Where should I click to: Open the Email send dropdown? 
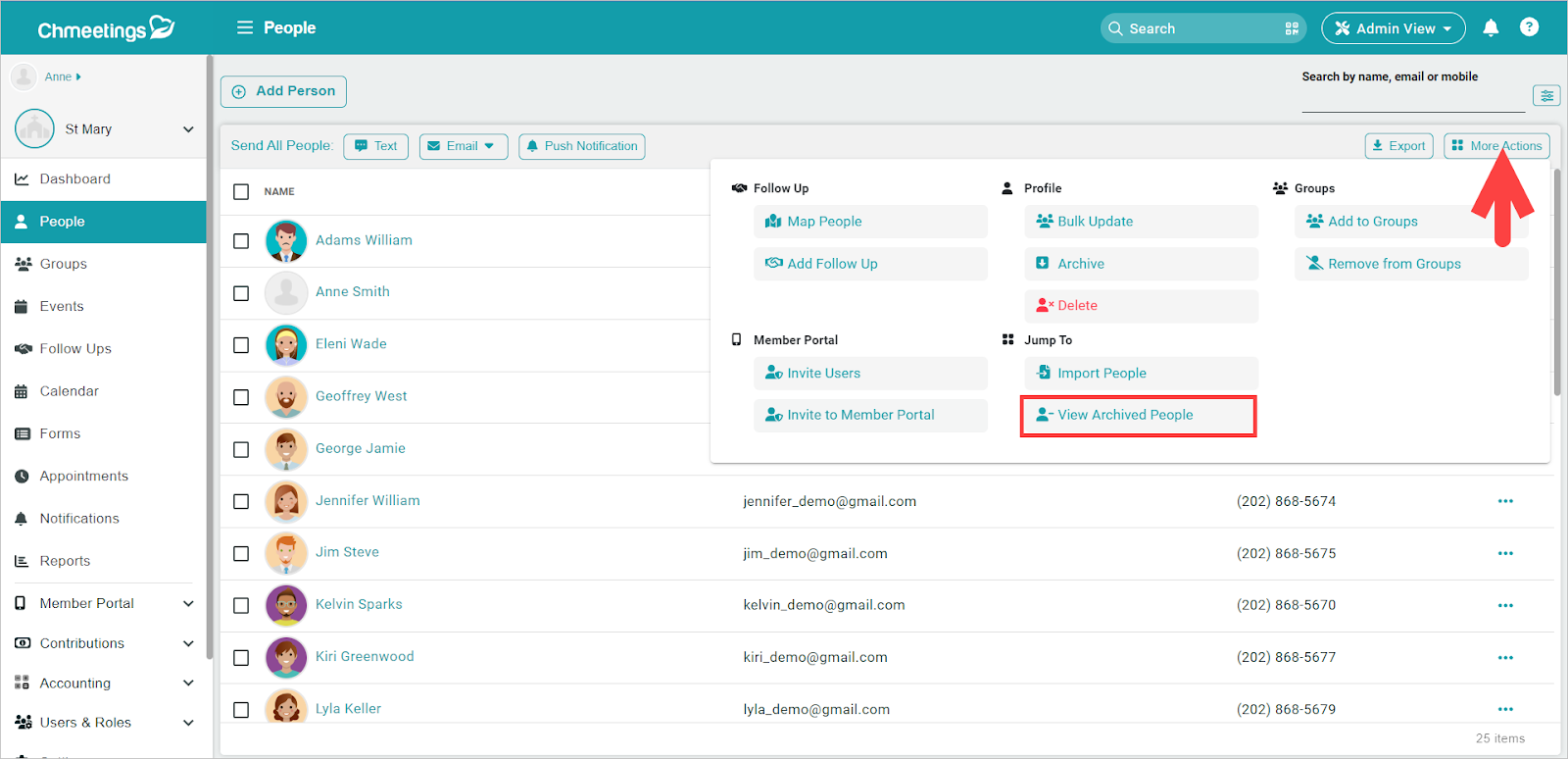[x=464, y=146]
